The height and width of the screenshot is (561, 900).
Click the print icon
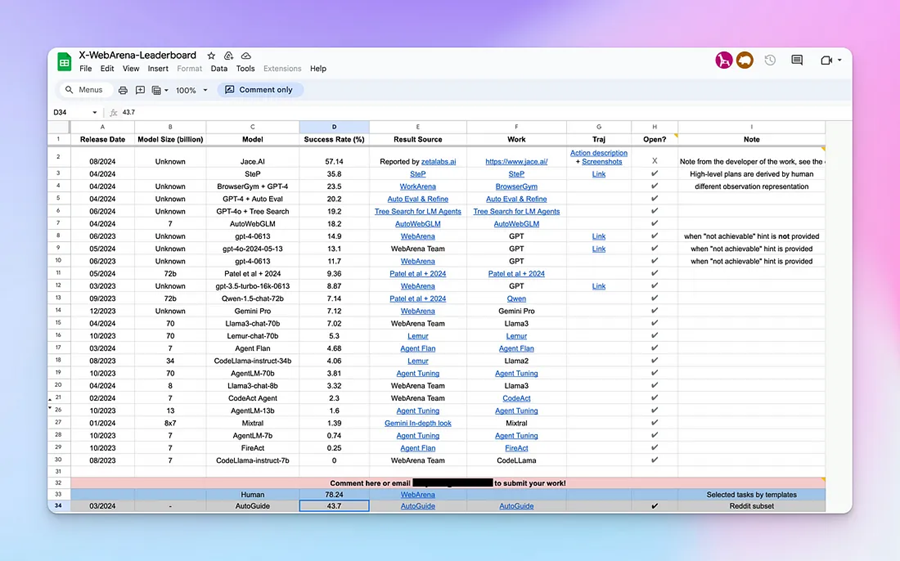coord(123,90)
